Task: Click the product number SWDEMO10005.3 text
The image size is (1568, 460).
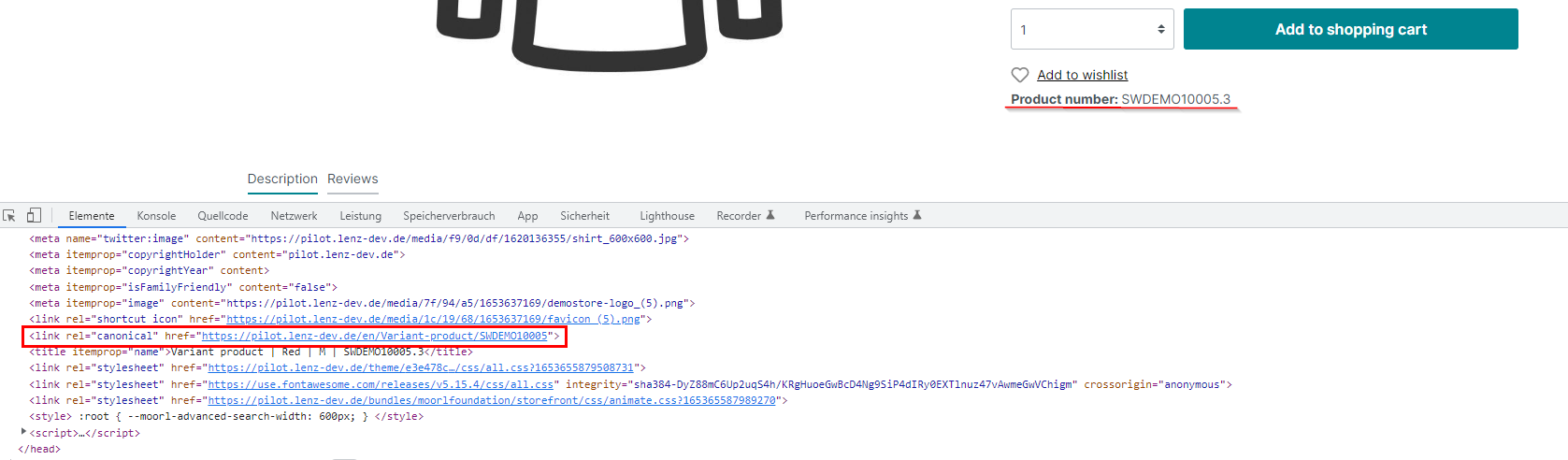Action: pyautogui.click(x=1176, y=99)
